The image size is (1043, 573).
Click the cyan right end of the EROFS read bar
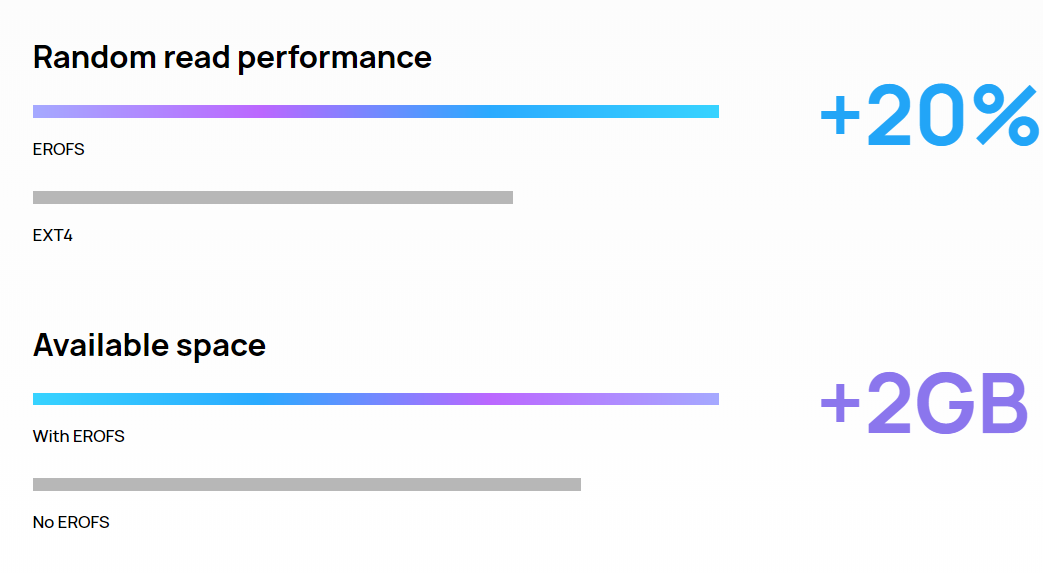705,111
